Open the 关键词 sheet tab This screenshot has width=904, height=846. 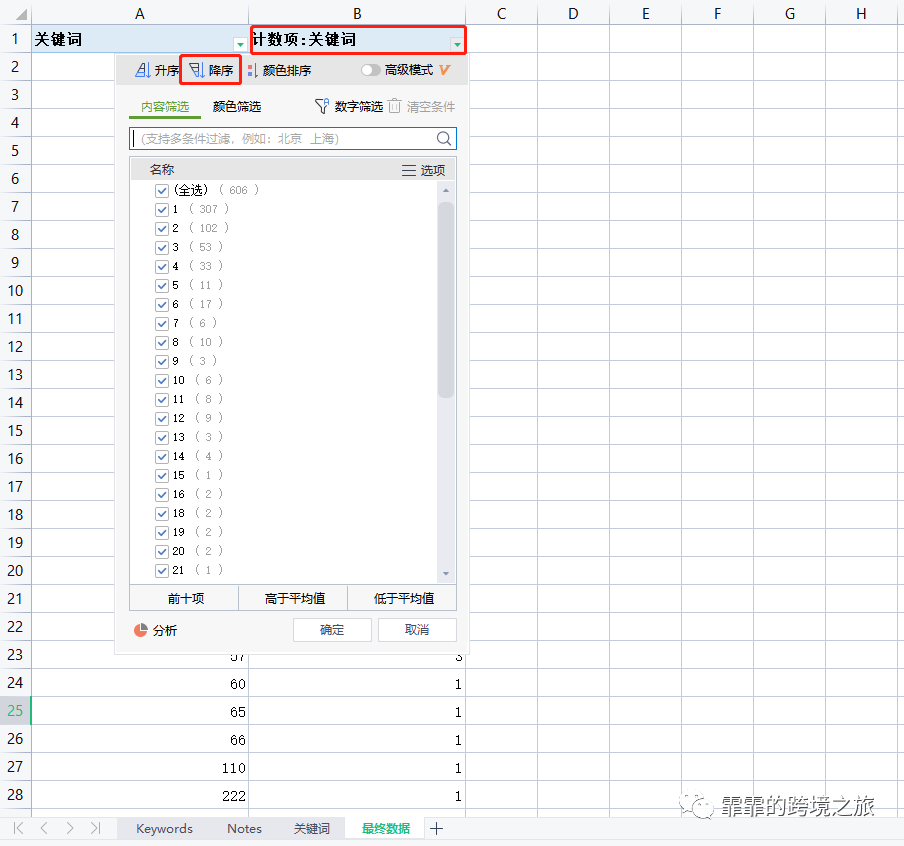312,829
